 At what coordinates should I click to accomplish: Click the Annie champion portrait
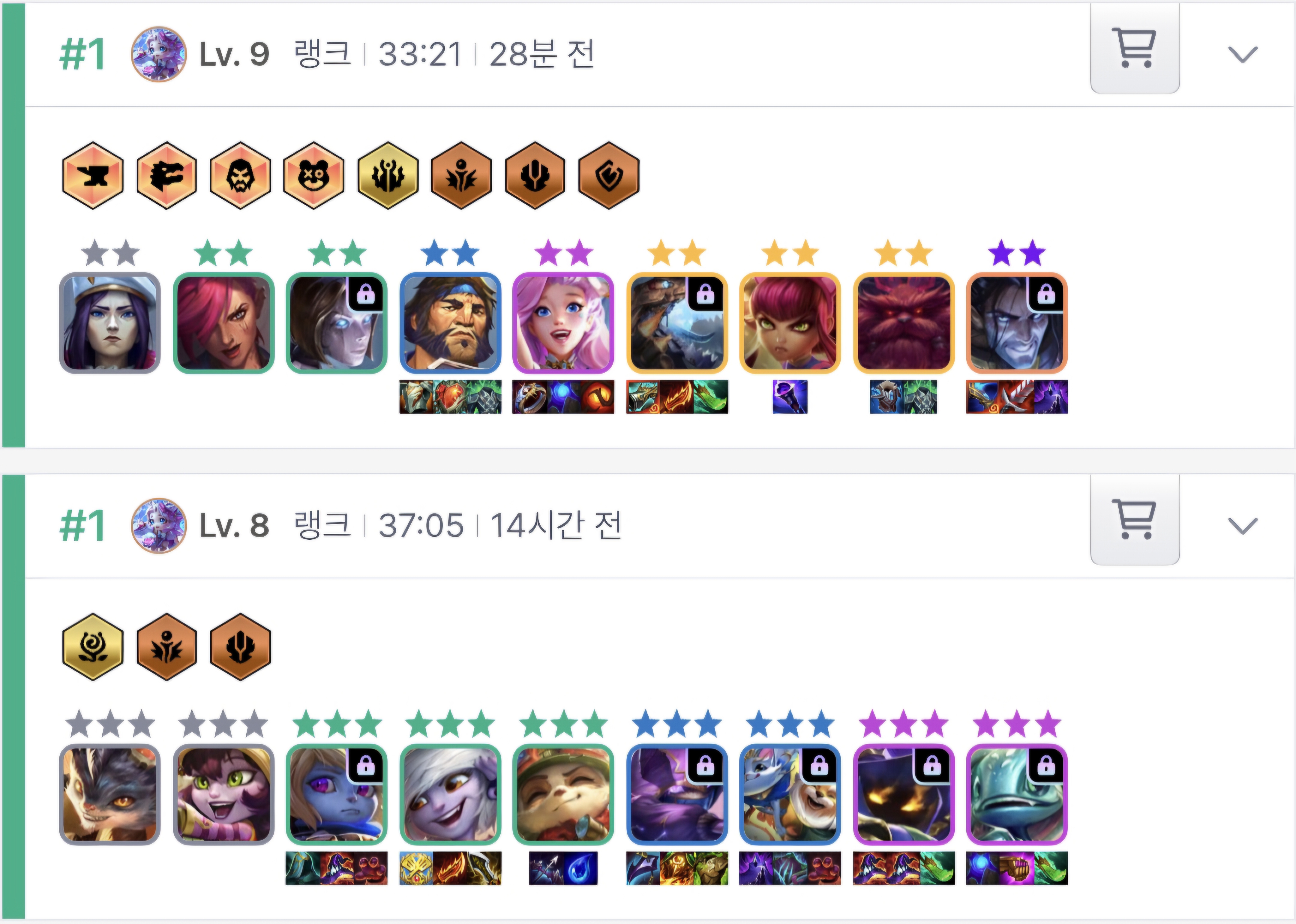(x=790, y=323)
